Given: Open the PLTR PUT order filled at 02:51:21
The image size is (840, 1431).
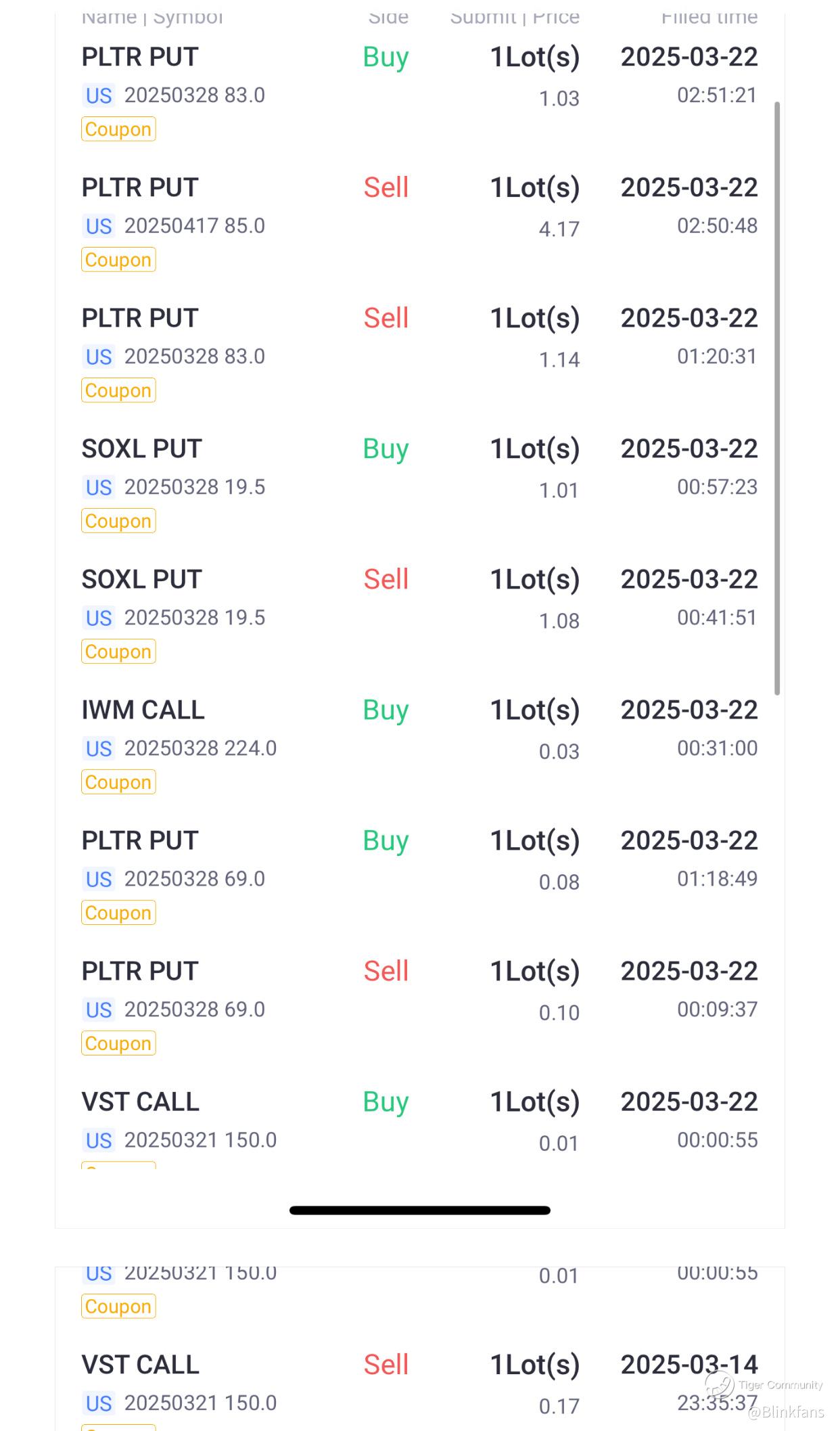Looking at the screenshot, I should point(140,58).
